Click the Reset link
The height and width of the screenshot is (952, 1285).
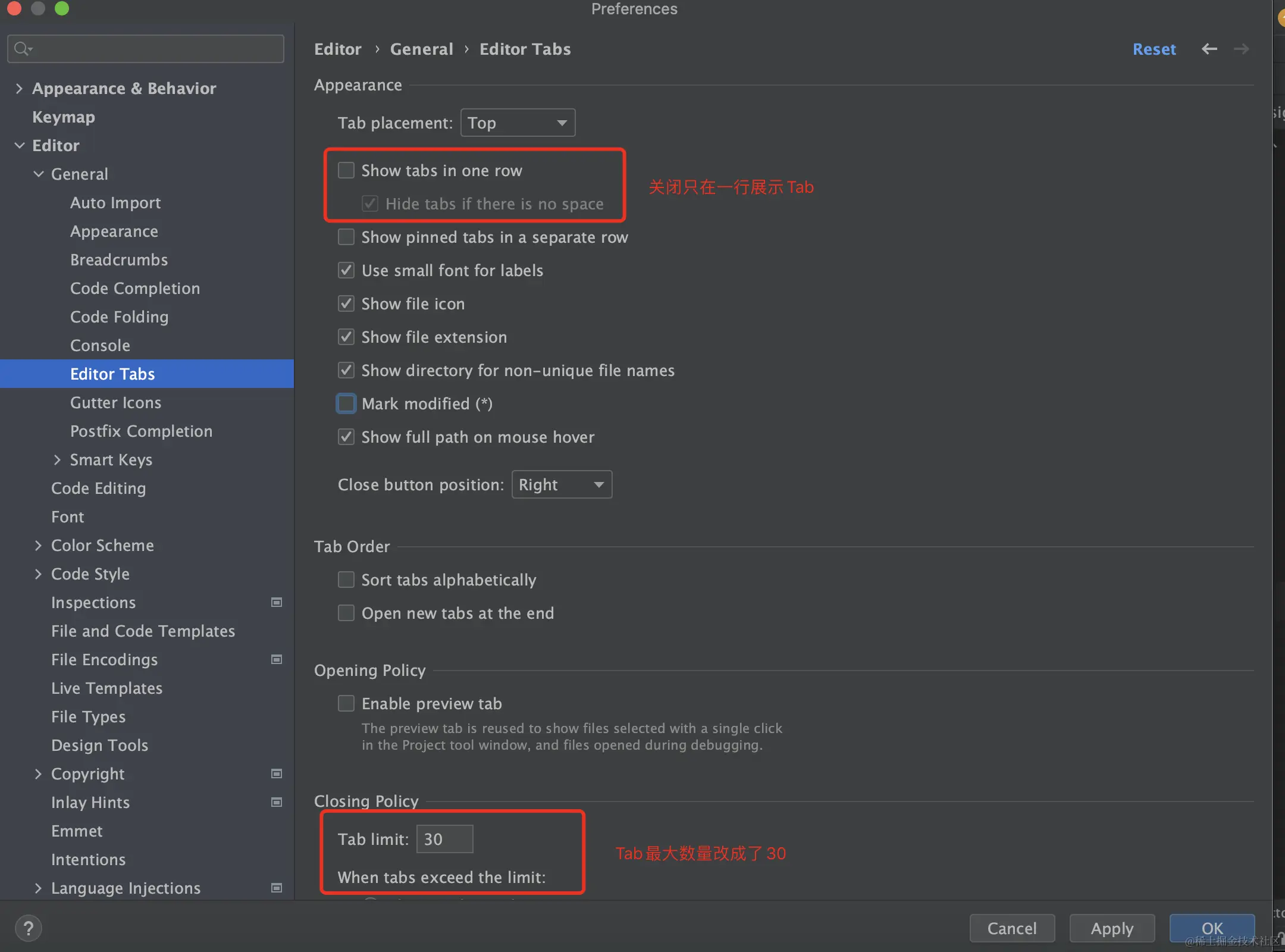pos(1154,49)
